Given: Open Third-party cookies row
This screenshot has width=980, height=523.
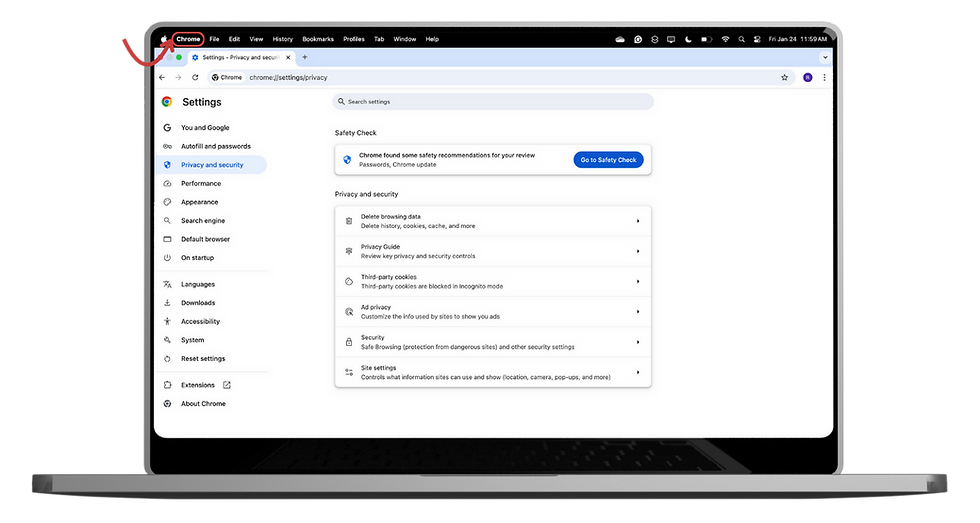Looking at the screenshot, I should click(x=493, y=282).
